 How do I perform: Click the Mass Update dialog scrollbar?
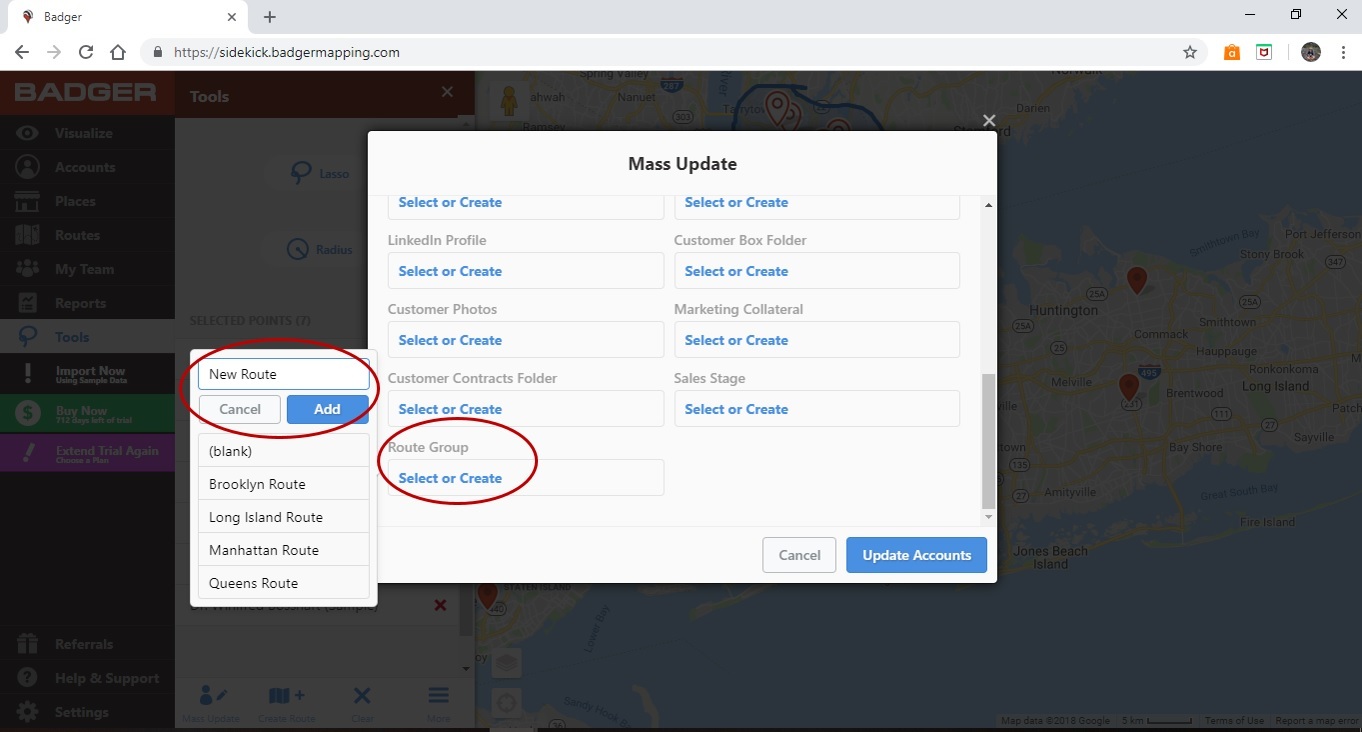point(989,440)
